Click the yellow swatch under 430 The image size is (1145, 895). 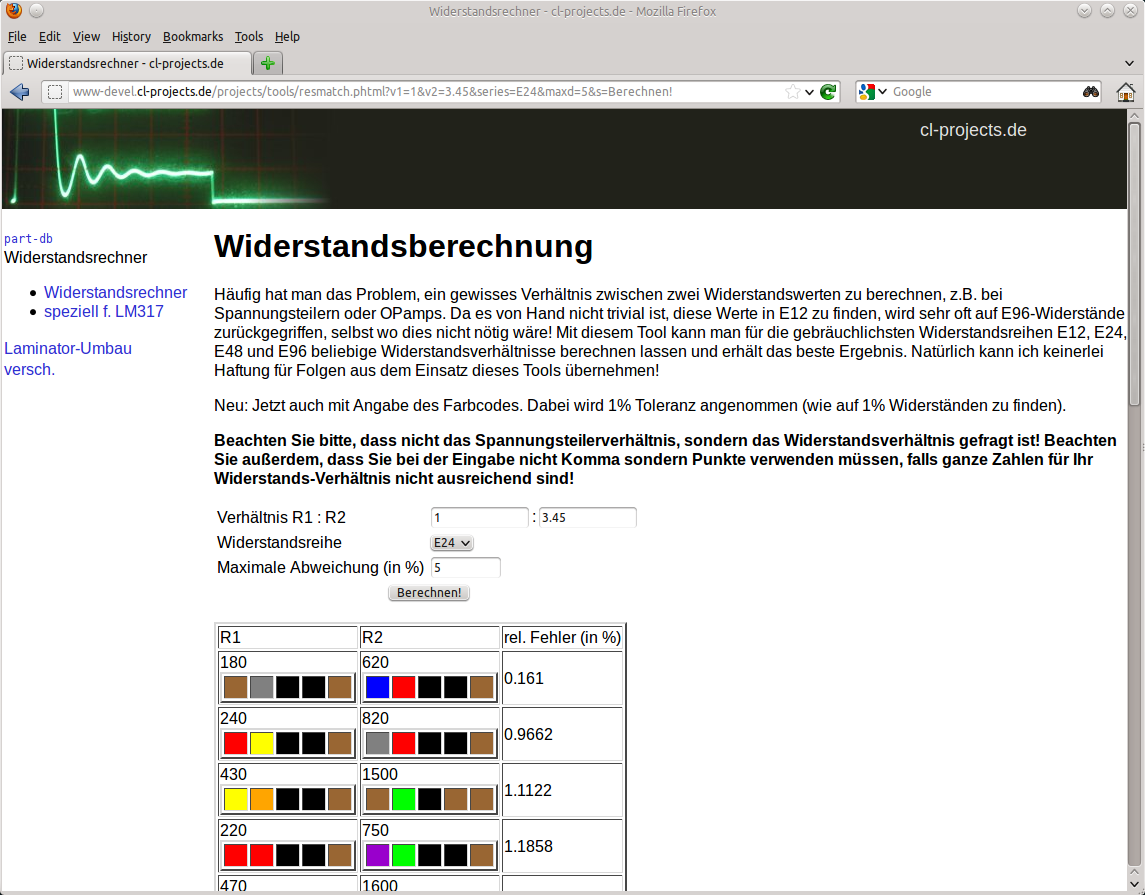(x=235, y=799)
